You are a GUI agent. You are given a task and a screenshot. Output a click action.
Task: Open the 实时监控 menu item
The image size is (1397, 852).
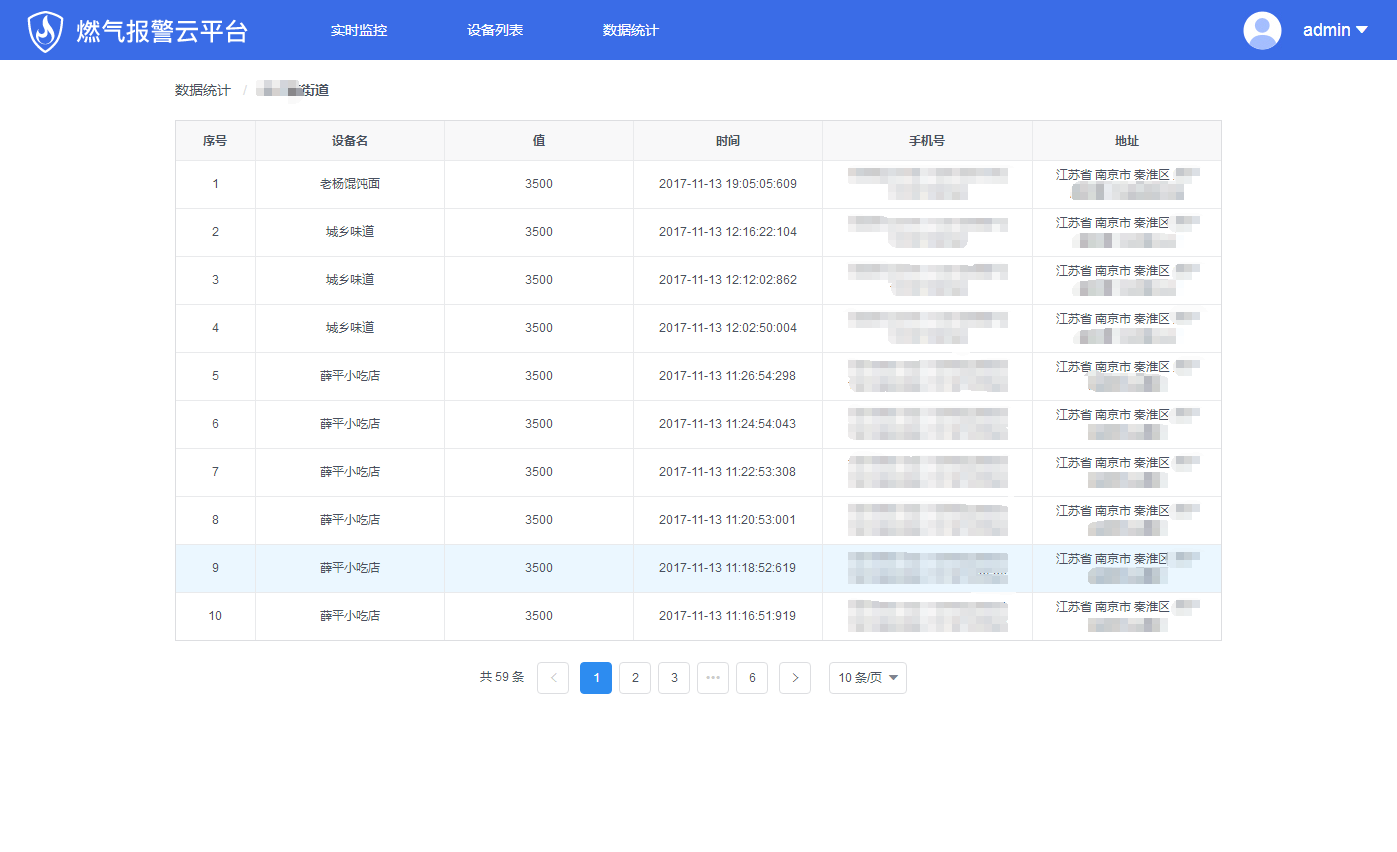coord(359,31)
